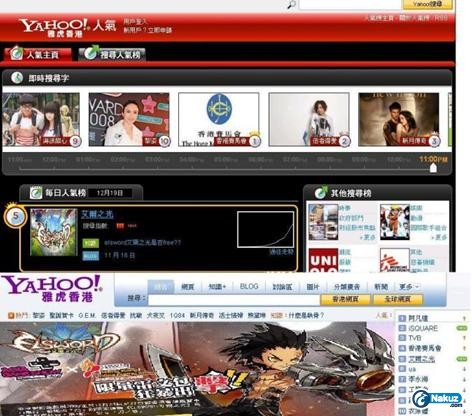Click the timeline slider handle at 11:00PM
The width and height of the screenshot is (472, 416).
(x=433, y=167)
